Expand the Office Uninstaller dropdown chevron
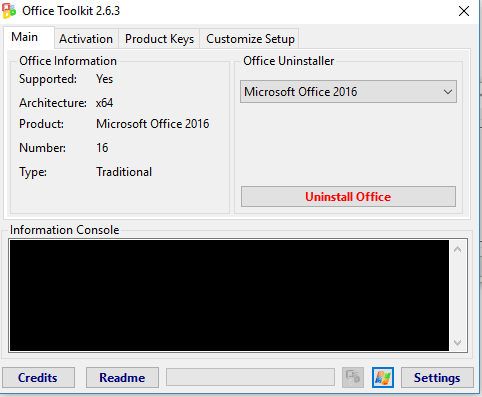The image size is (482, 397). tap(448, 92)
